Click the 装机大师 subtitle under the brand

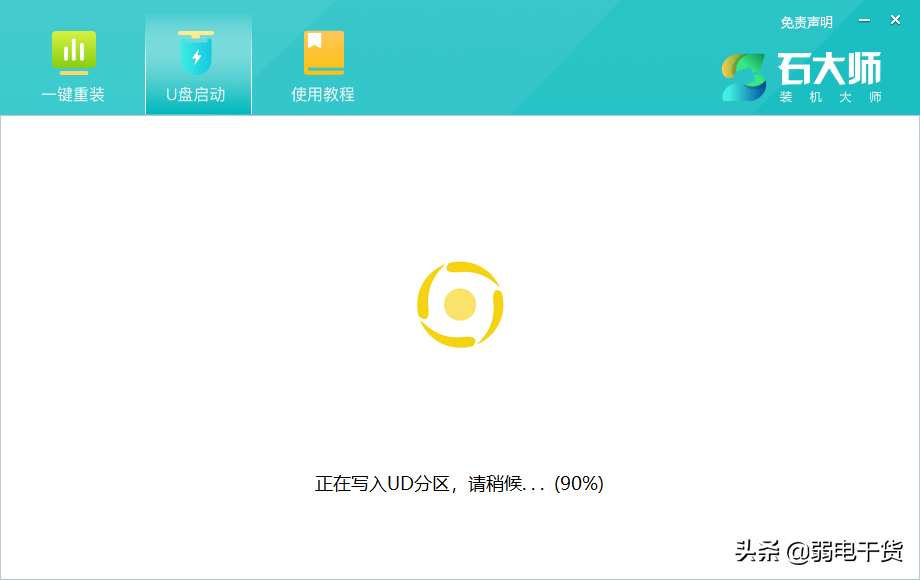pos(830,97)
